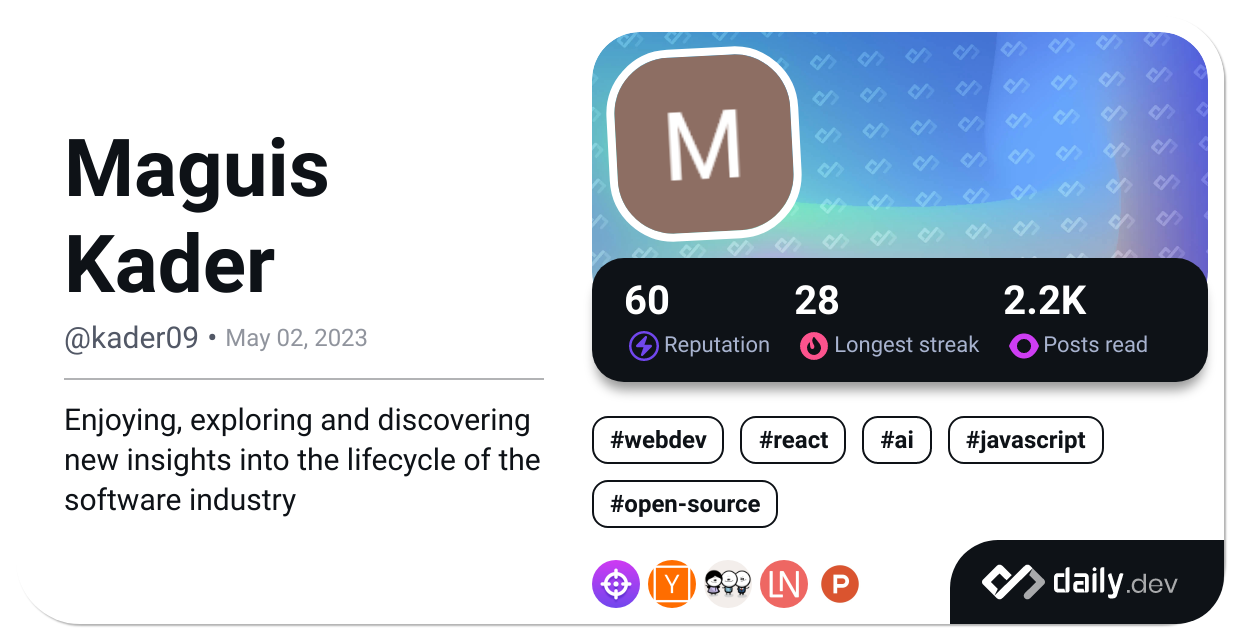This screenshot has width=1240, height=640.
Task: Click the @kader09 username handle
Action: 131,338
